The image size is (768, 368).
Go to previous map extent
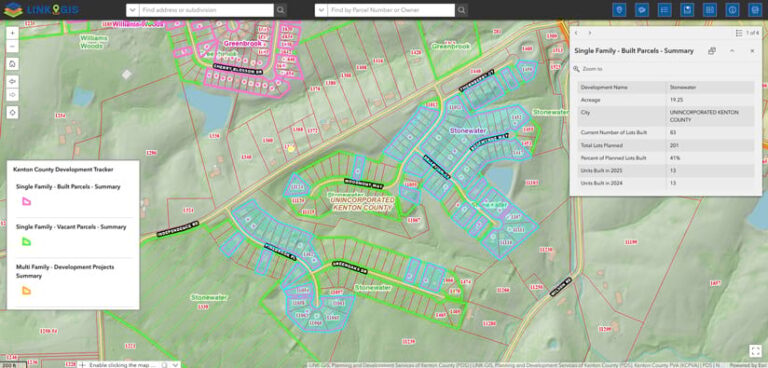coord(13,81)
